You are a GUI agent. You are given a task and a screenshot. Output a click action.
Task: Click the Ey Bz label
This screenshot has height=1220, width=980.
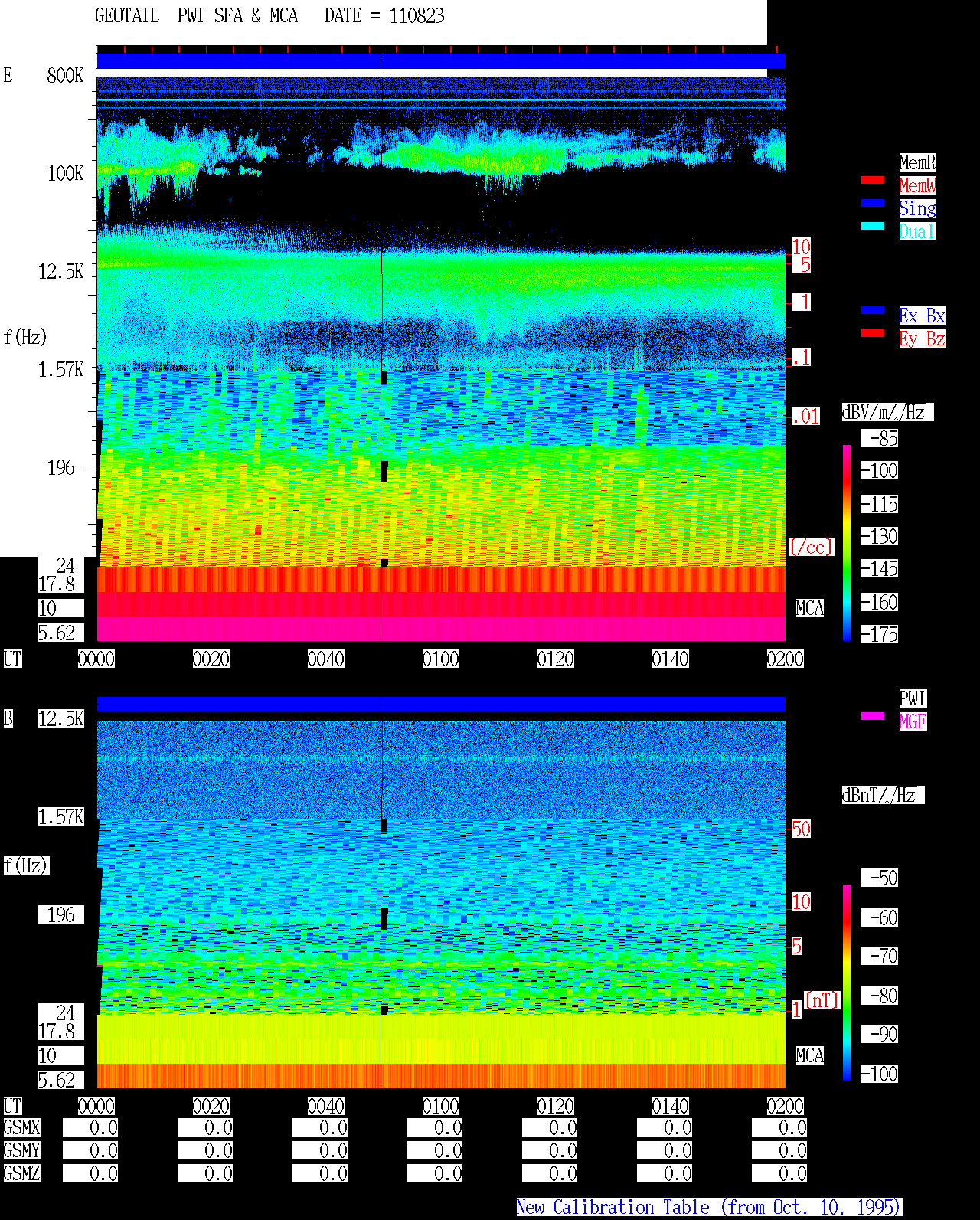922,339
